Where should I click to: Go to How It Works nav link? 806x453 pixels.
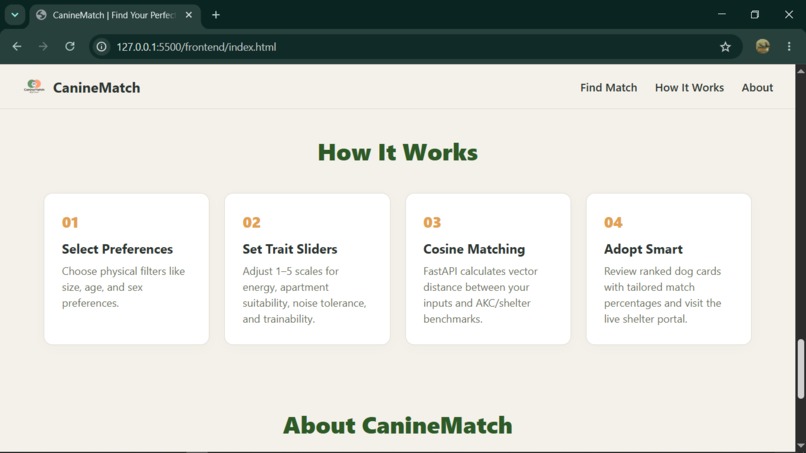[x=689, y=87]
